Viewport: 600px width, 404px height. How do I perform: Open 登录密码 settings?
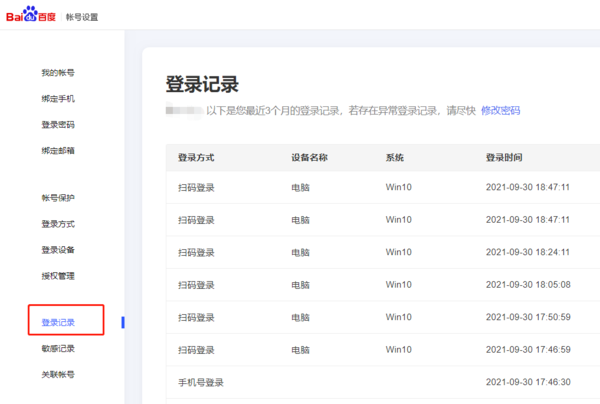pyautogui.click(x=58, y=125)
